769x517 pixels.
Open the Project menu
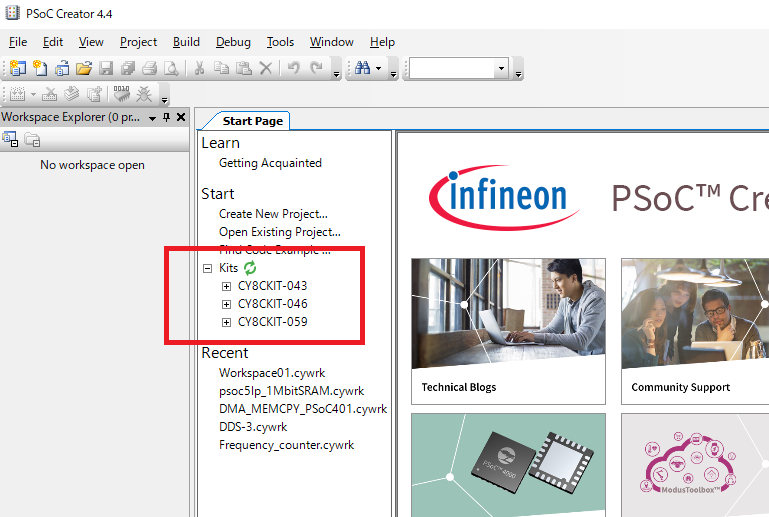138,42
